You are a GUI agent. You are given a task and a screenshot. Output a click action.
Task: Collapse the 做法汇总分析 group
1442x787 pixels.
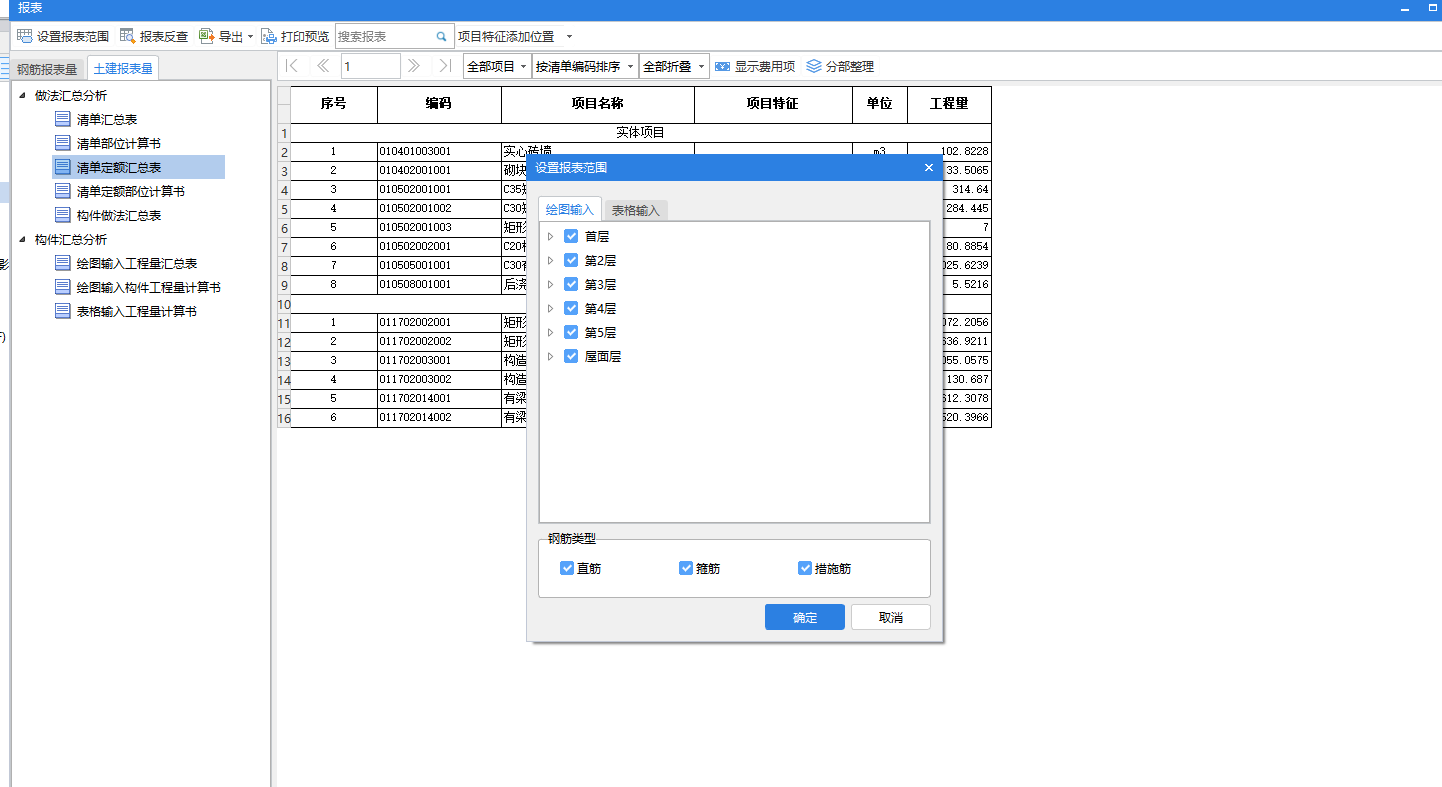point(22,96)
